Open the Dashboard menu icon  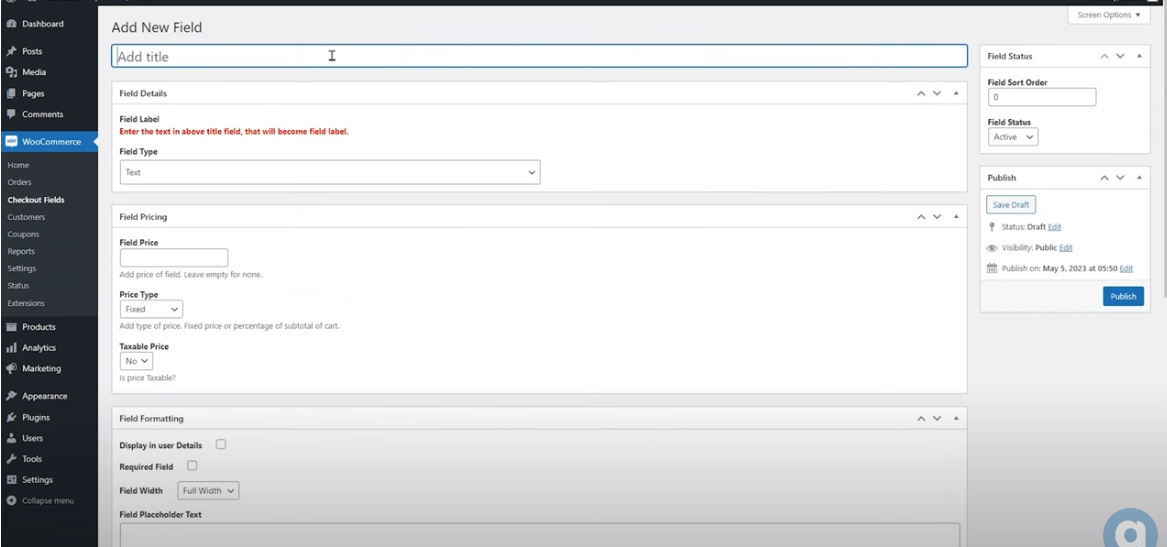click(11, 24)
